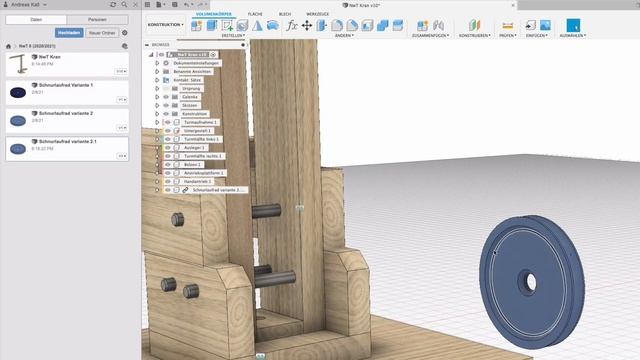
Task: Open data panel settings gear
Action: point(125,33)
